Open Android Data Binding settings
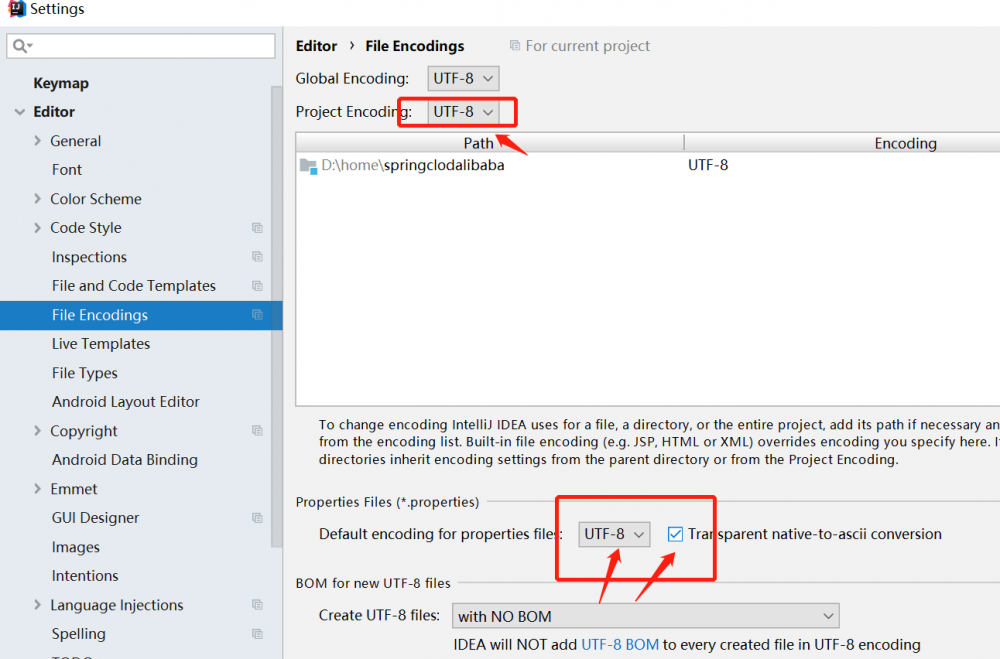Image resolution: width=1000 pixels, height=659 pixels. point(125,460)
